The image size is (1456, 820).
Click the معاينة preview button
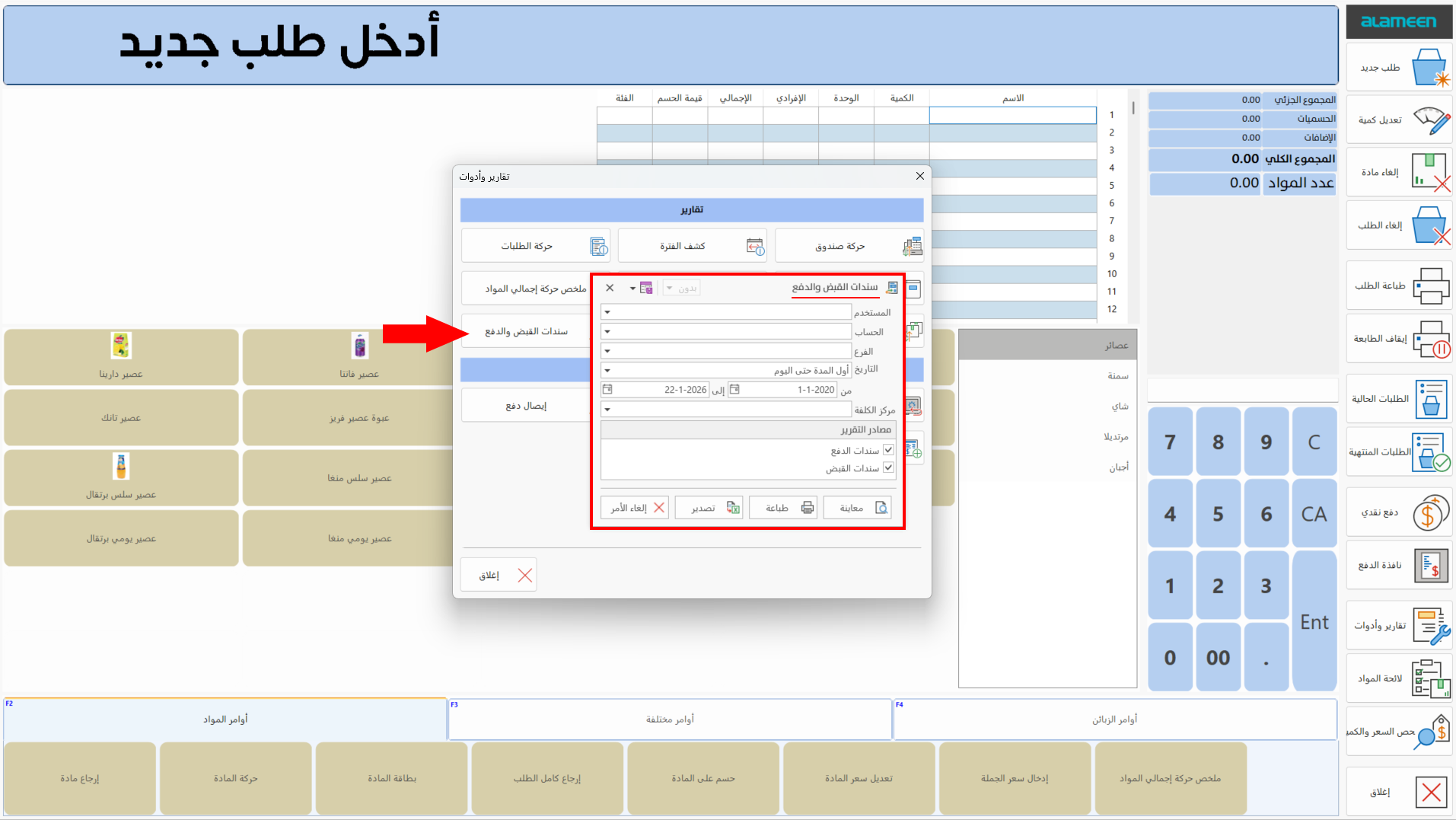(858, 508)
